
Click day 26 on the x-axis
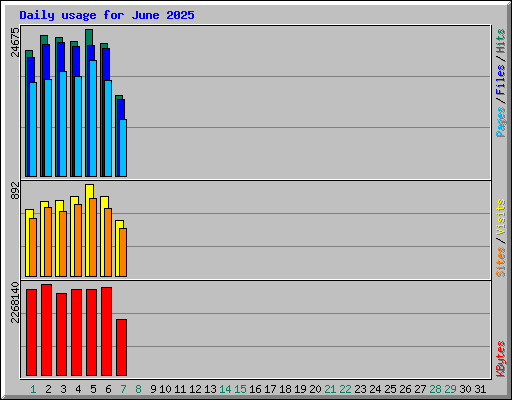(x=405, y=389)
